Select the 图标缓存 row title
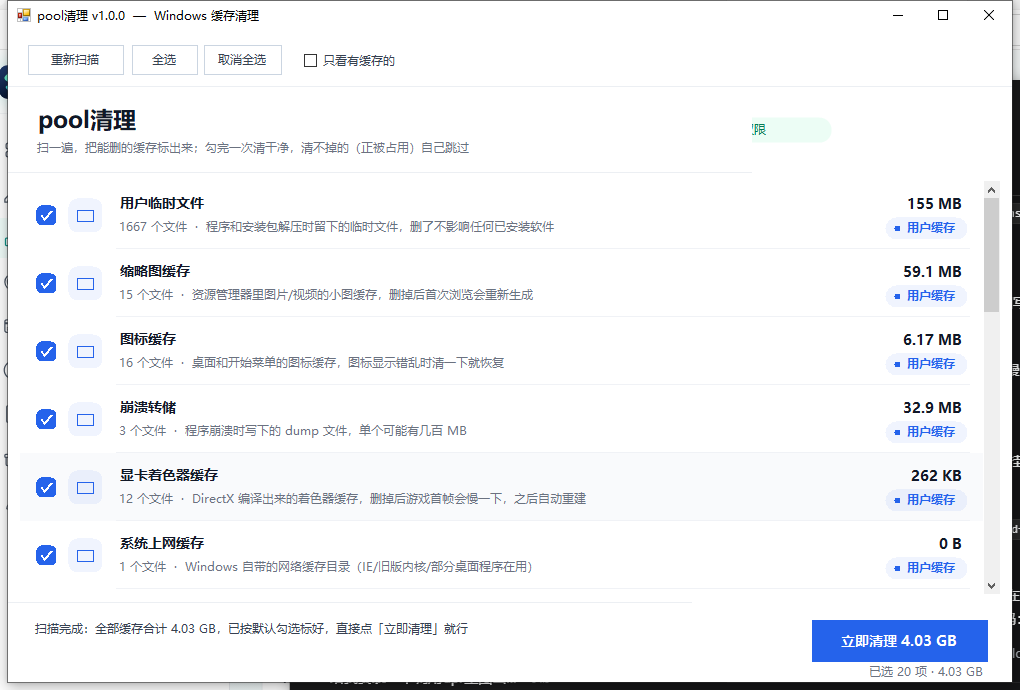 148,339
